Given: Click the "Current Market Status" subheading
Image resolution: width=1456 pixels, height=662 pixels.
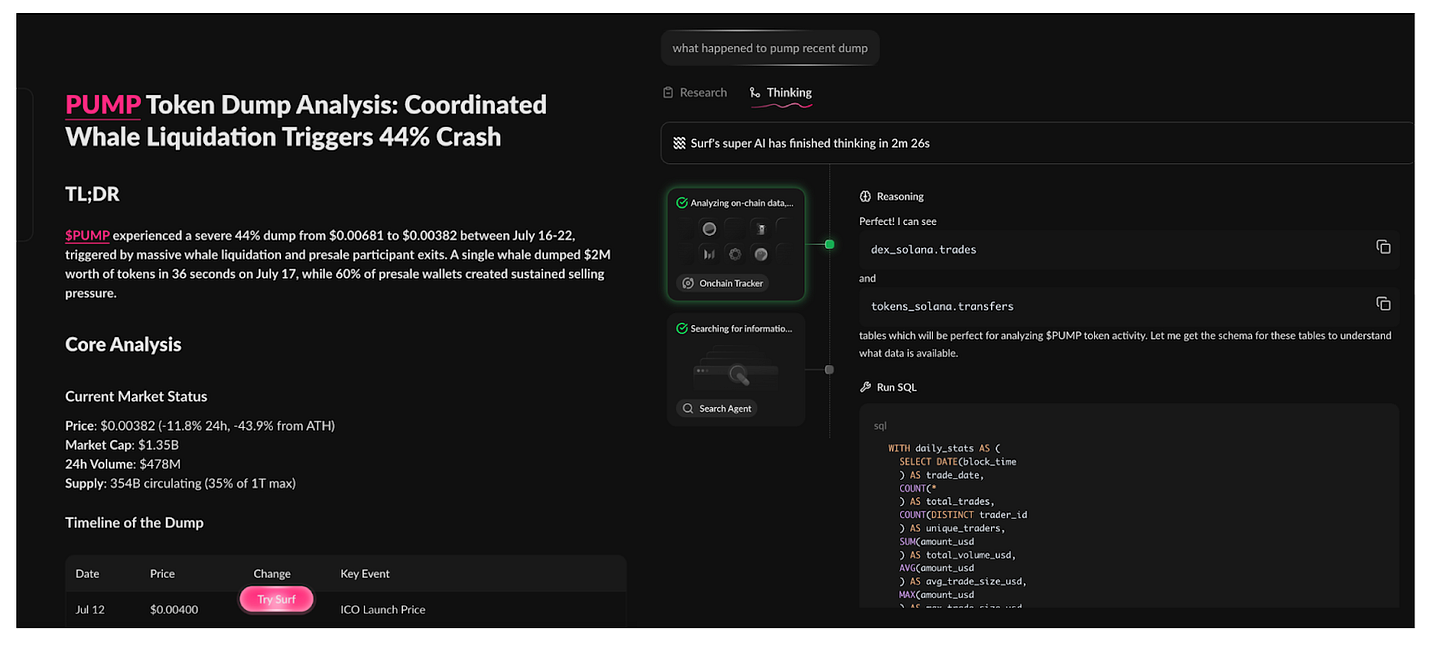Looking at the screenshot, I should pyautogui.click(x=136, y=397).
